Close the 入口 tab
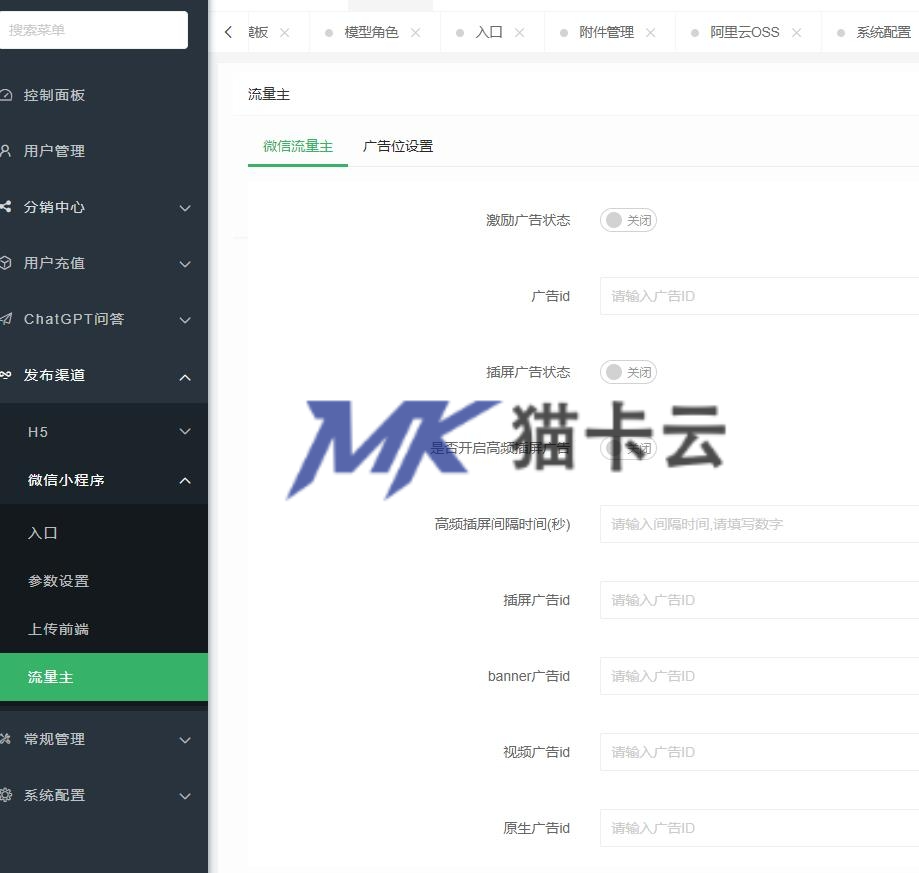This screenshot has height=873, width=919. tap(519, 33)
